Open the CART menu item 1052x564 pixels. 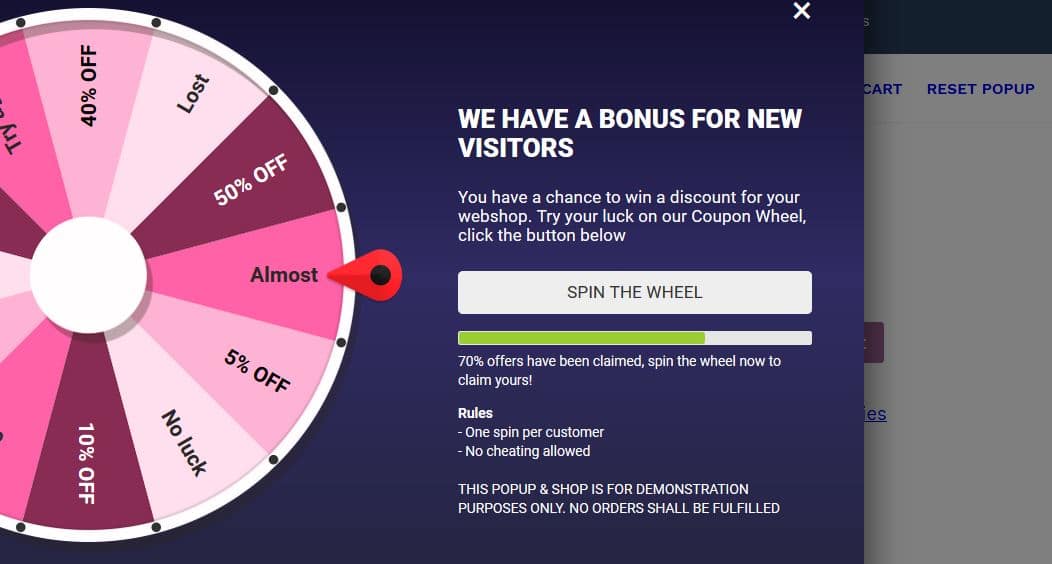(883, 89)
